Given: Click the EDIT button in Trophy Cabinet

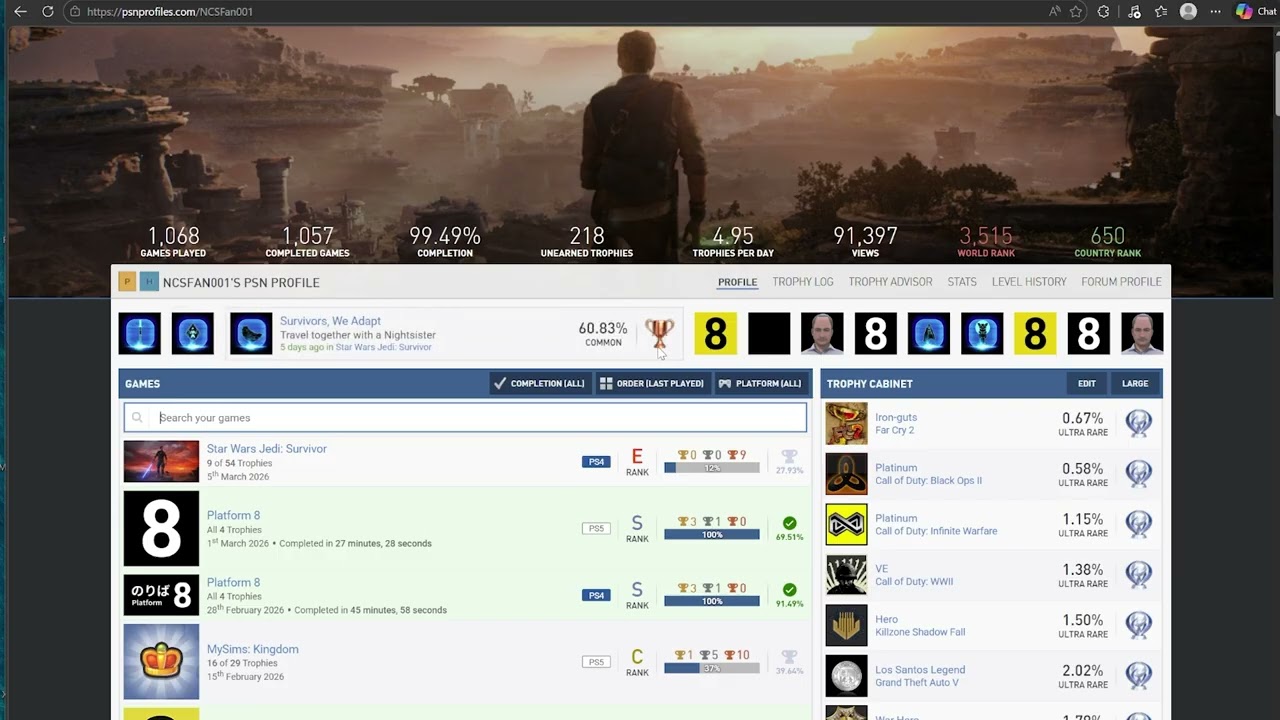Looking at the screenshot, I should coord(1087,383).
